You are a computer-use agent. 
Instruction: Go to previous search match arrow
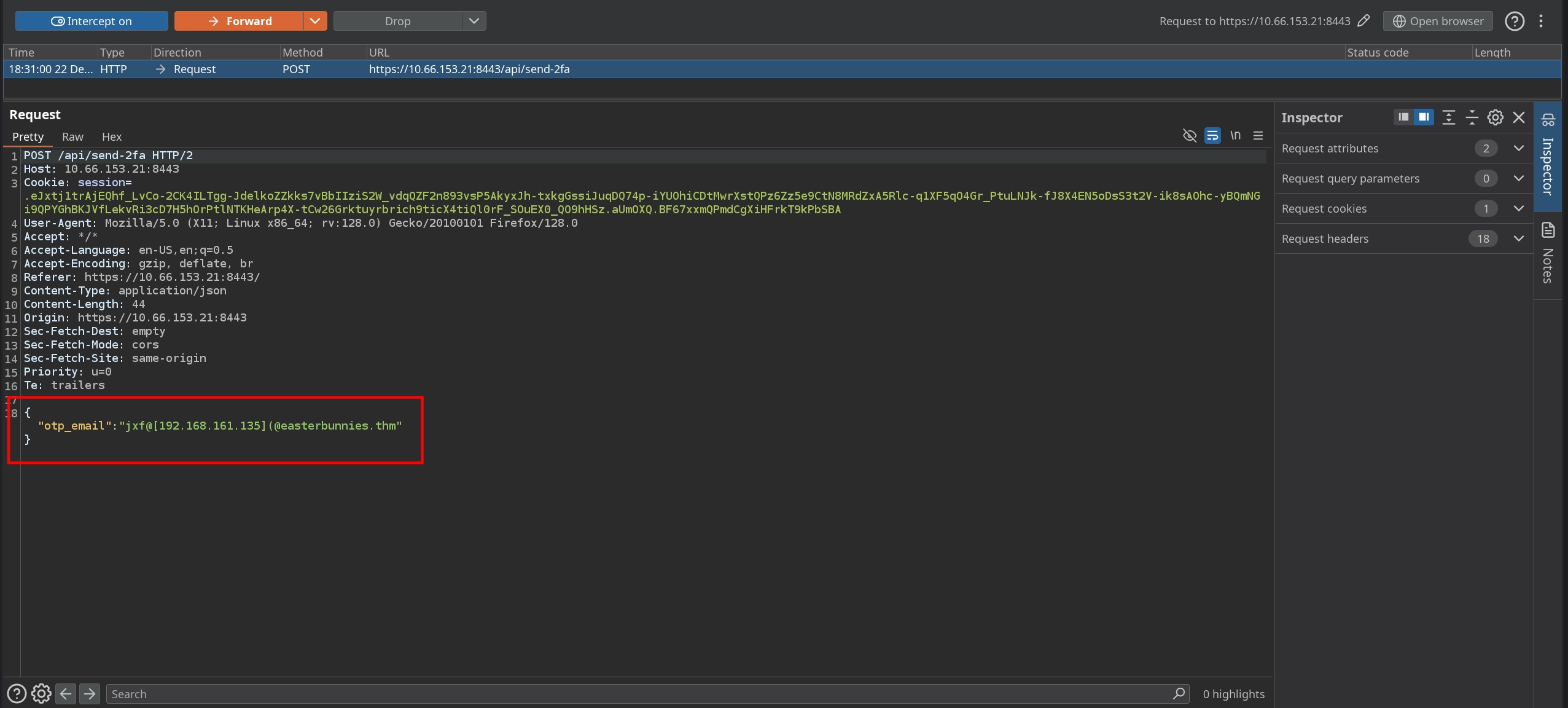click(x=66, y=693)
